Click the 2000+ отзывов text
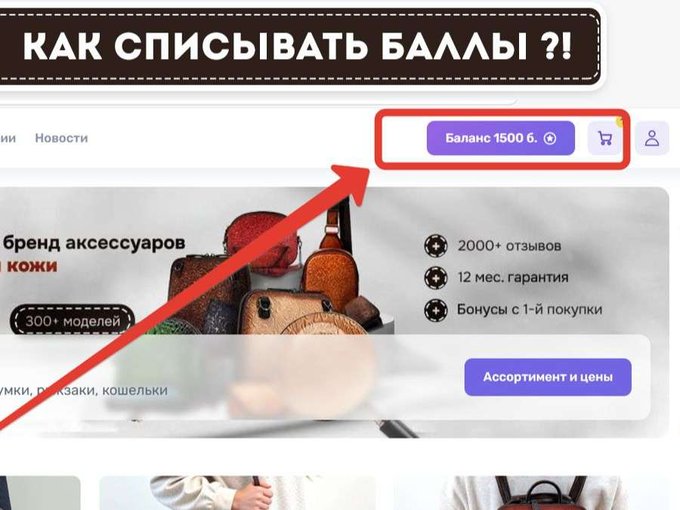The height and width of the screenshot is (510, 680). point(510,246)
